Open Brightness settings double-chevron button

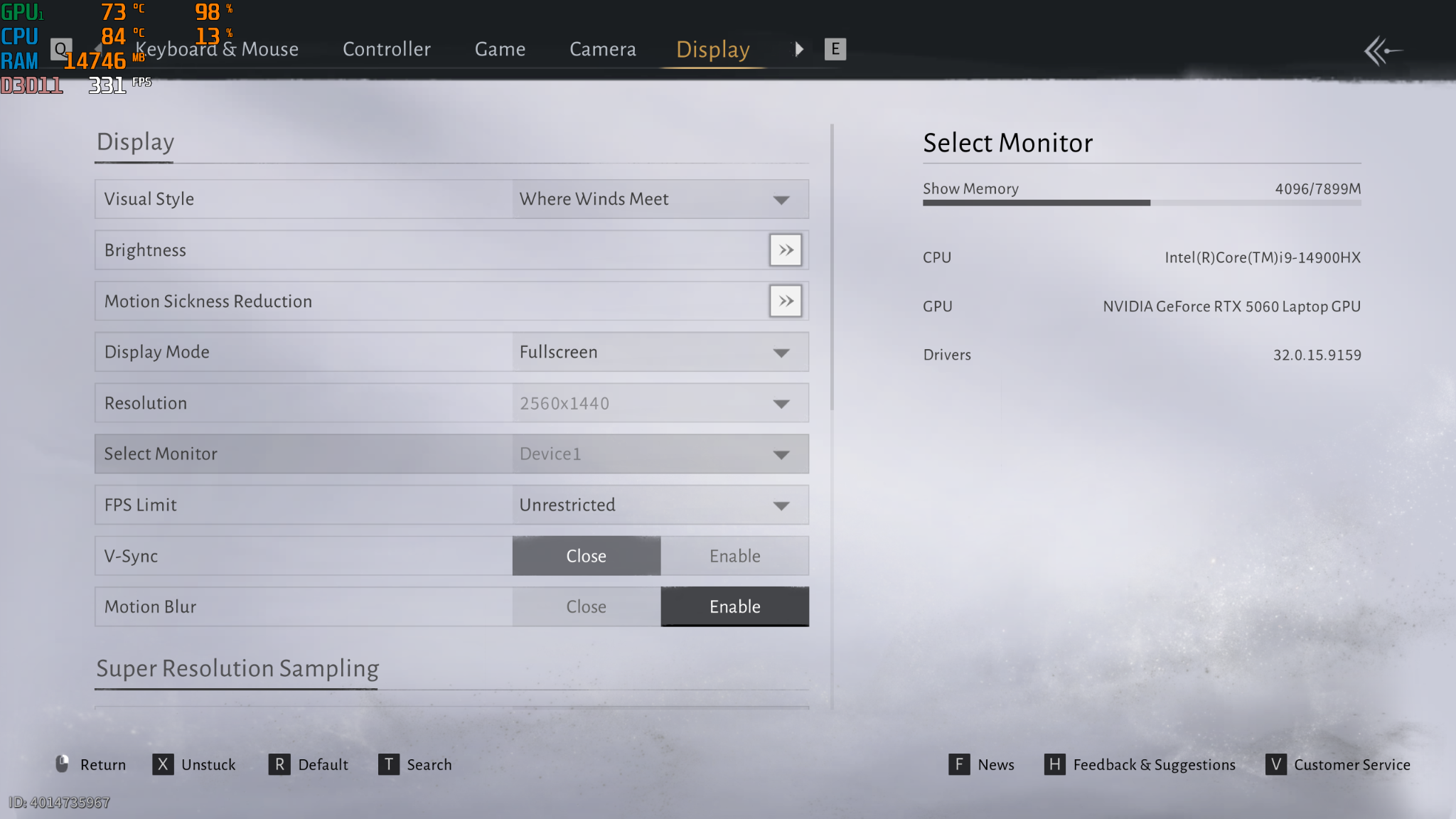(x=786, y=250)
